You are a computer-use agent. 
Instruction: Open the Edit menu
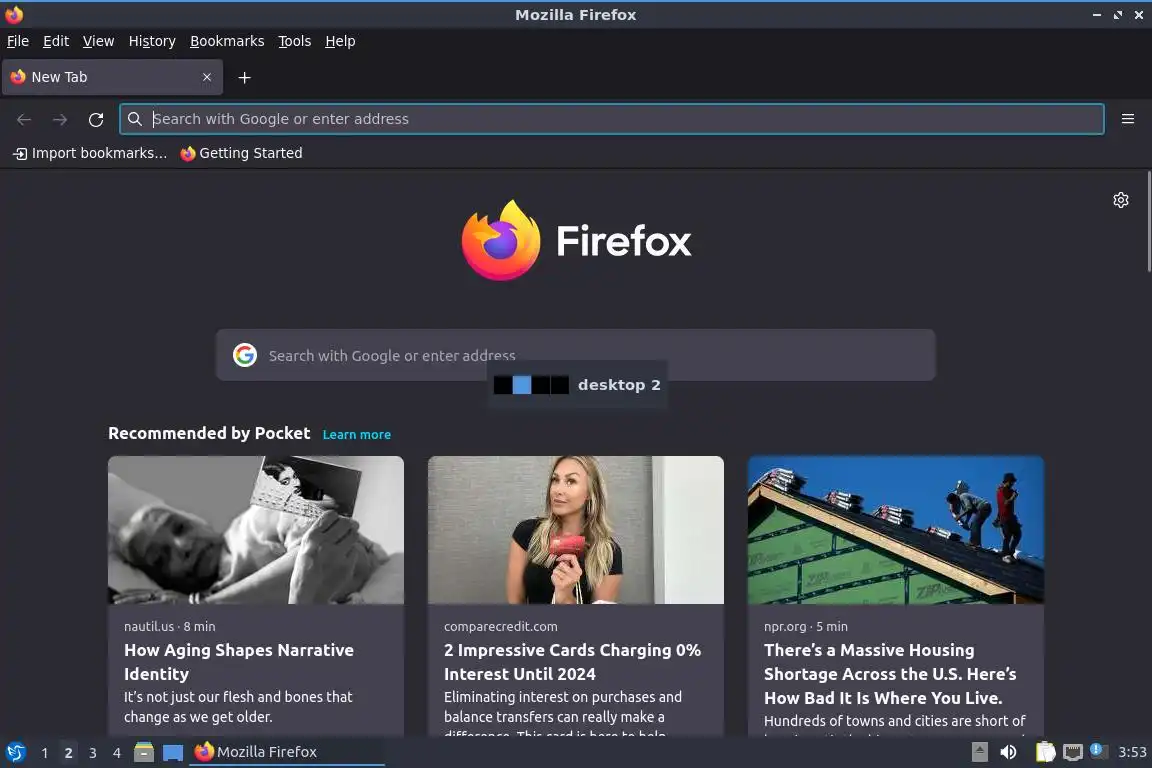point(56,41)
